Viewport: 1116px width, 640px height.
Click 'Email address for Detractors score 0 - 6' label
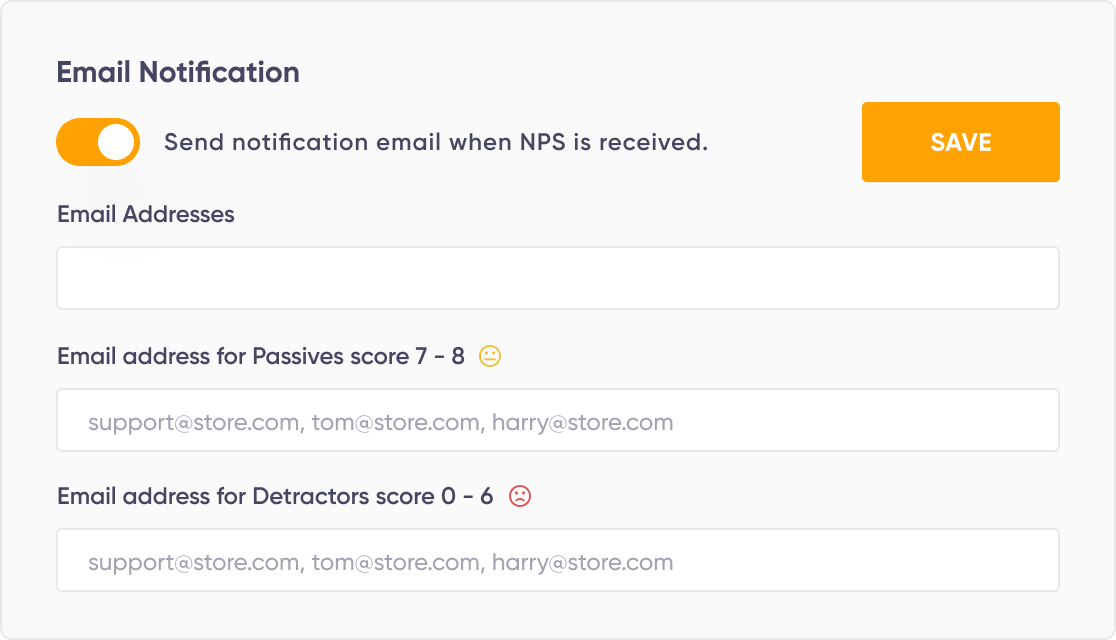click(275, 496)
